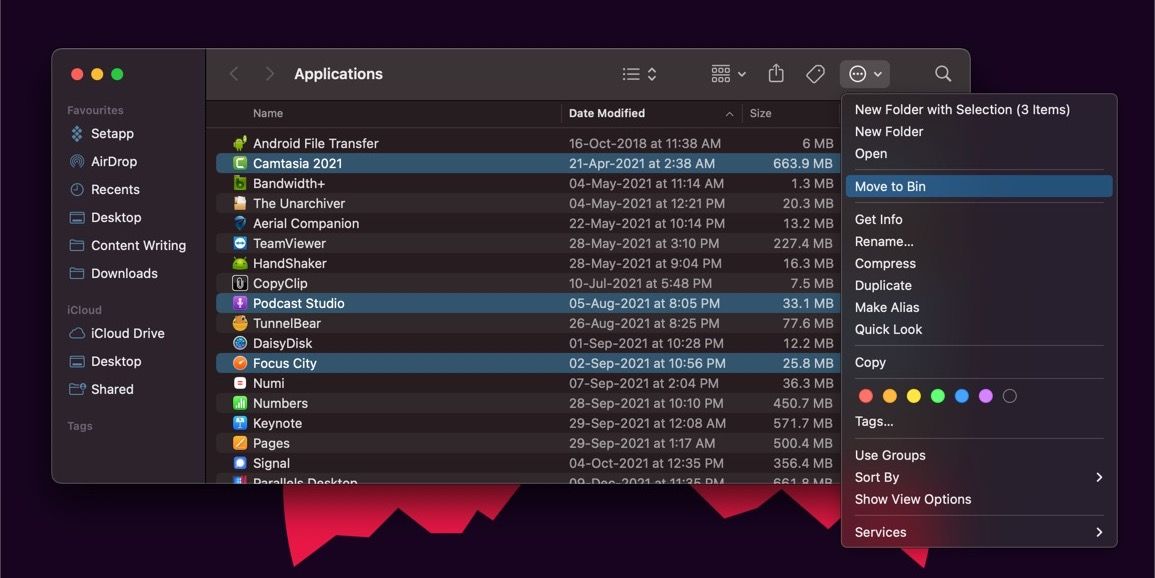Screen dimensions: 1155x578
Task: Expand the Sort By submenu
Action: (979, 477)
